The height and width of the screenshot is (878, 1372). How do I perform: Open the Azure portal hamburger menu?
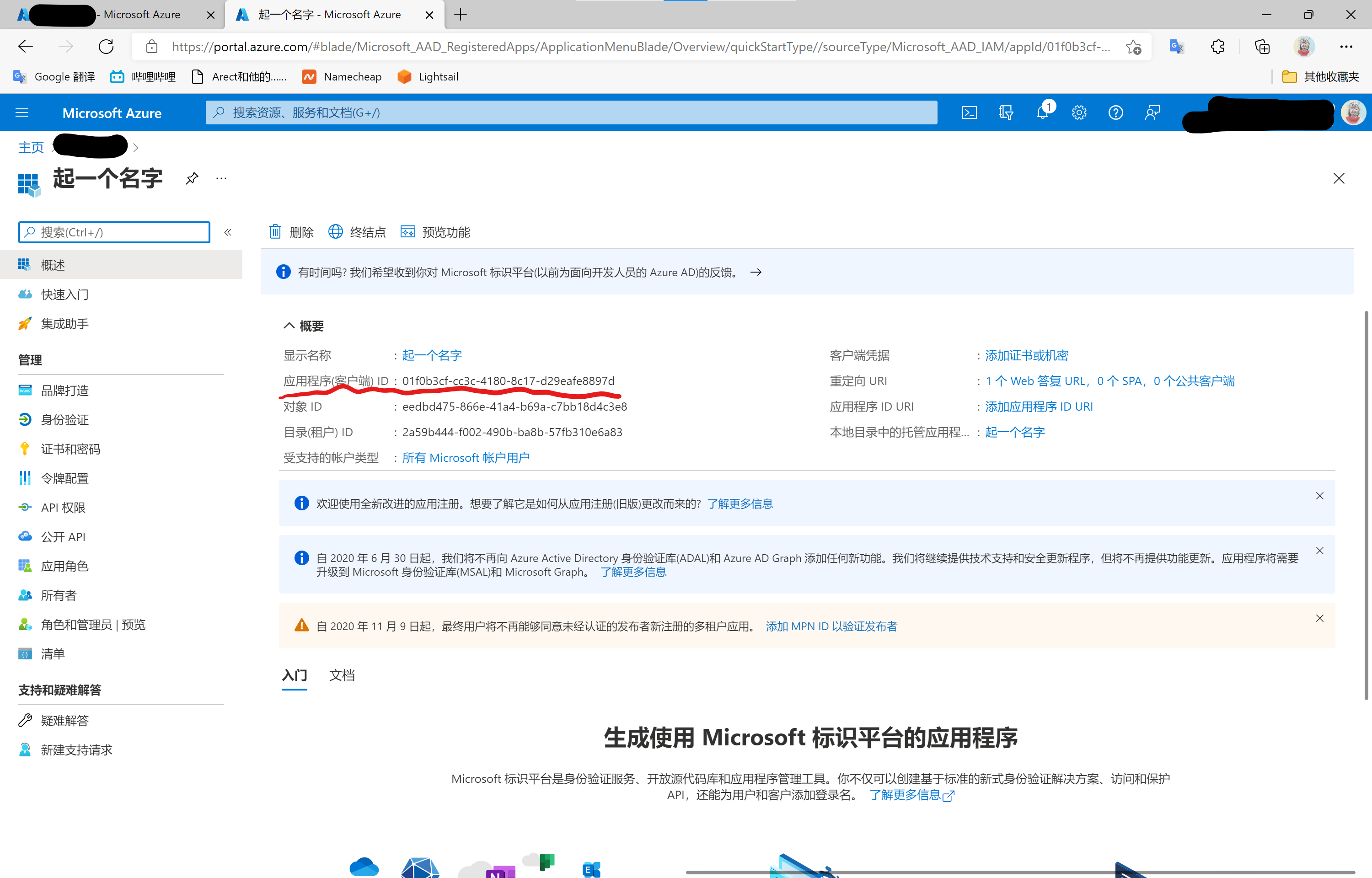[21, 113]
